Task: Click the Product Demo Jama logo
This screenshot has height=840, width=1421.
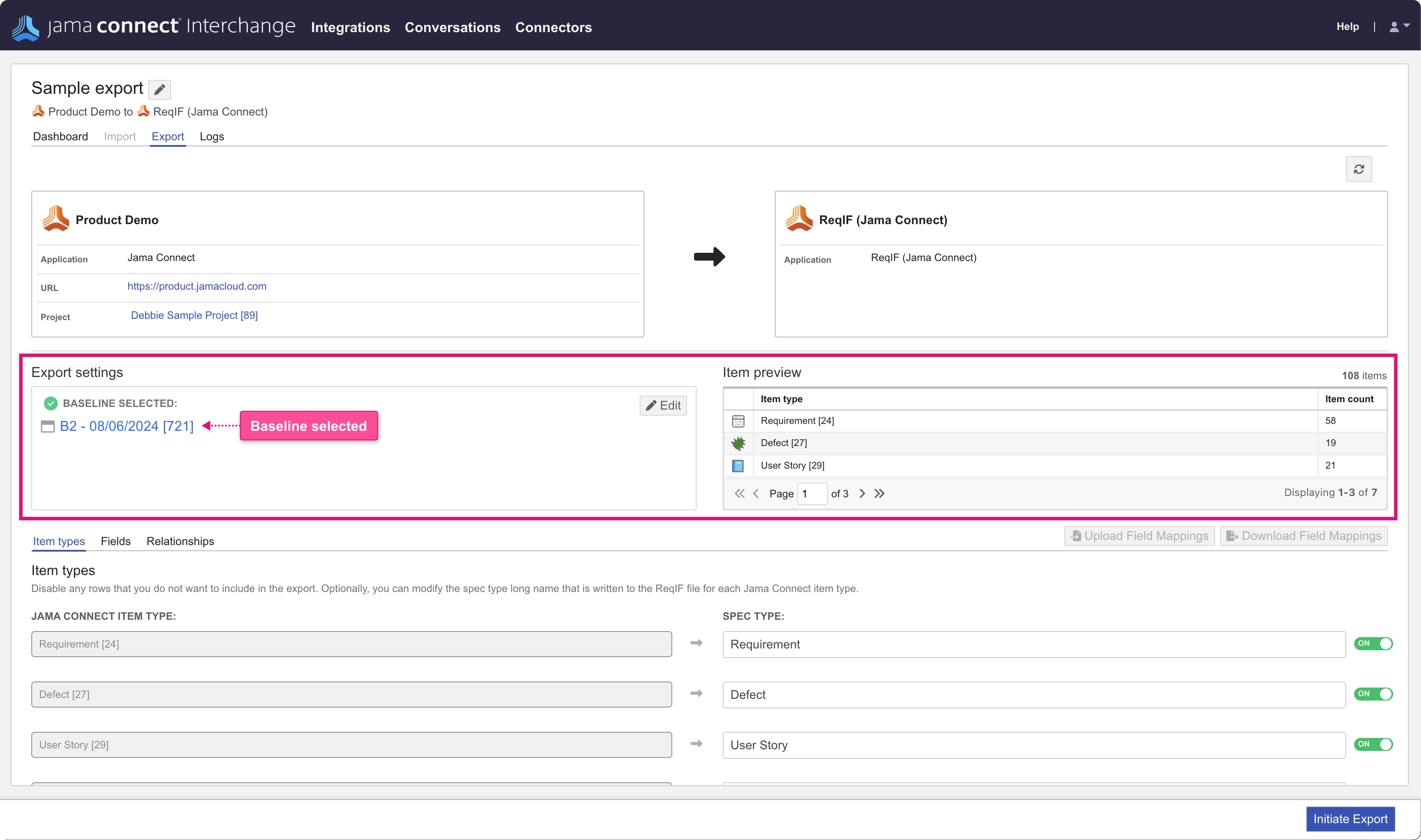Action: pos(56,219)
